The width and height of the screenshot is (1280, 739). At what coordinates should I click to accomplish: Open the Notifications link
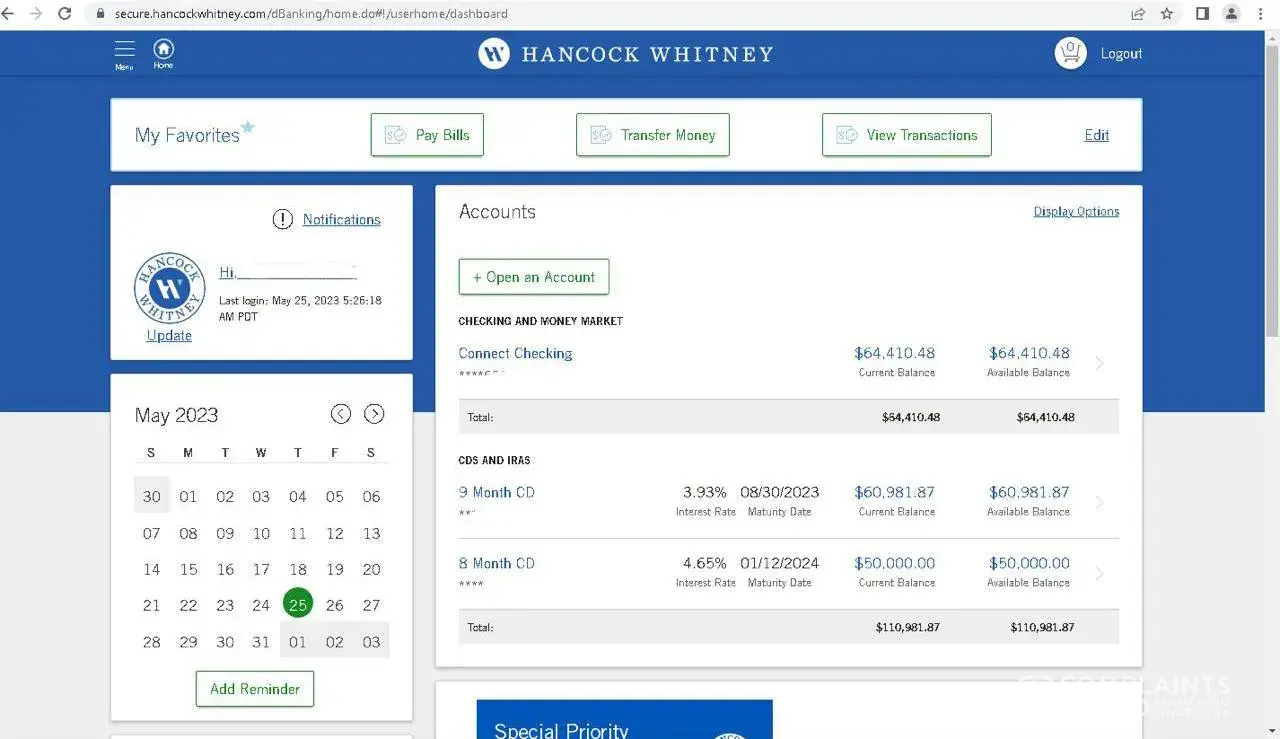point(342,219)
